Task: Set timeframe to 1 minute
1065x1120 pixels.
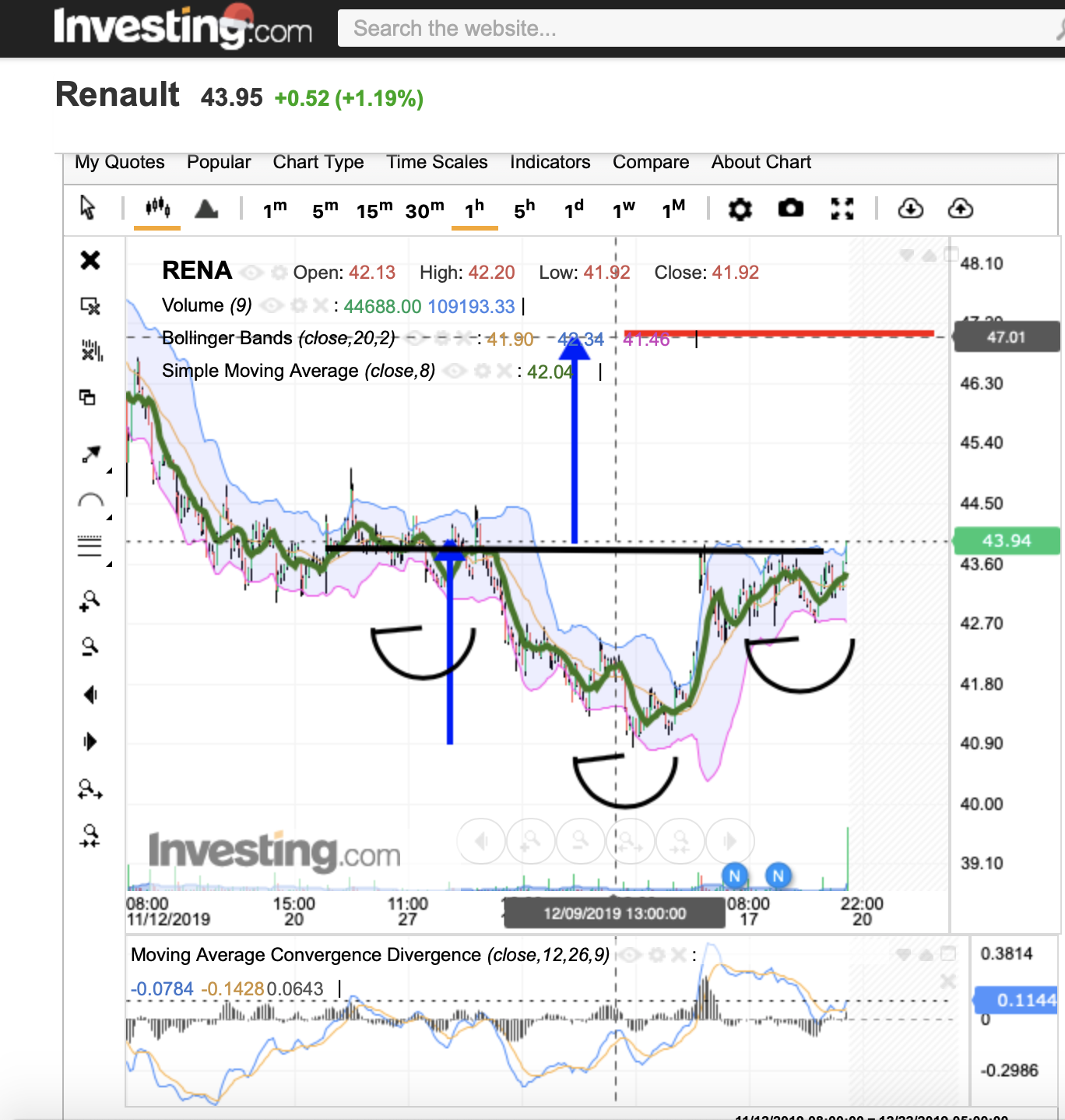Action: pyautogui.click(x=275, y=210)
